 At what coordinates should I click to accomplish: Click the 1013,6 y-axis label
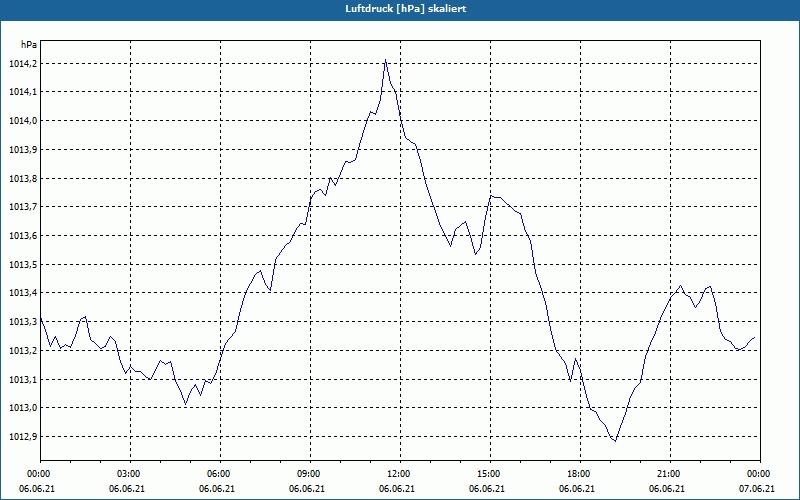click(x=23, y=236)
